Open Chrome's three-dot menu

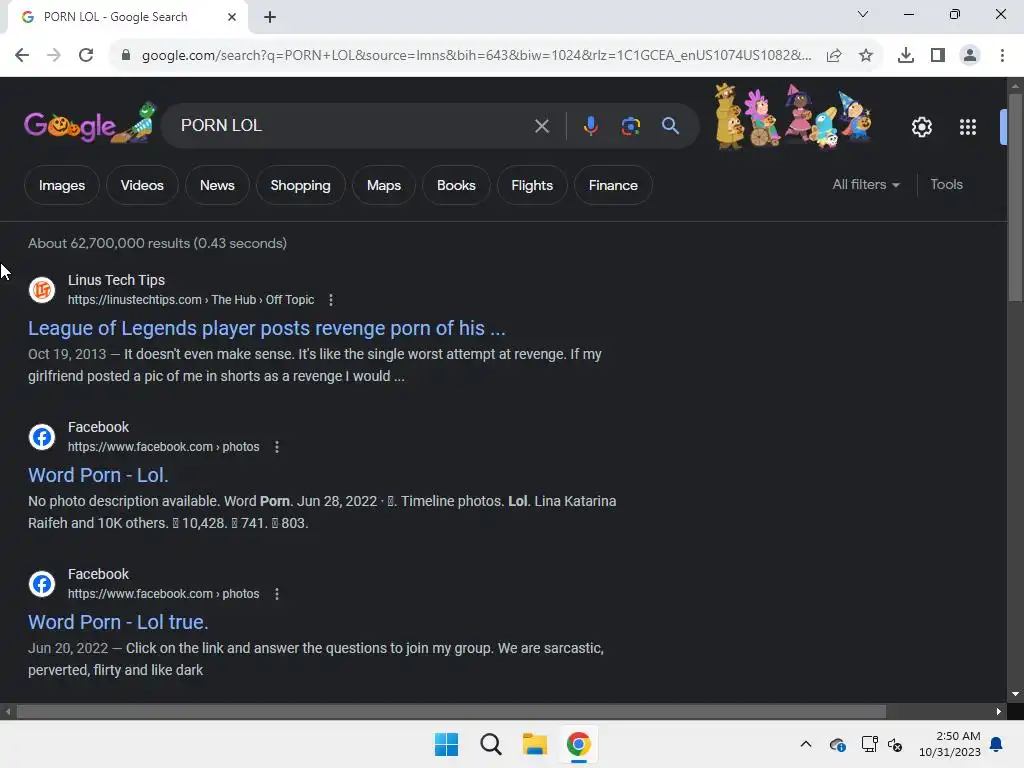click(1002, 56)
